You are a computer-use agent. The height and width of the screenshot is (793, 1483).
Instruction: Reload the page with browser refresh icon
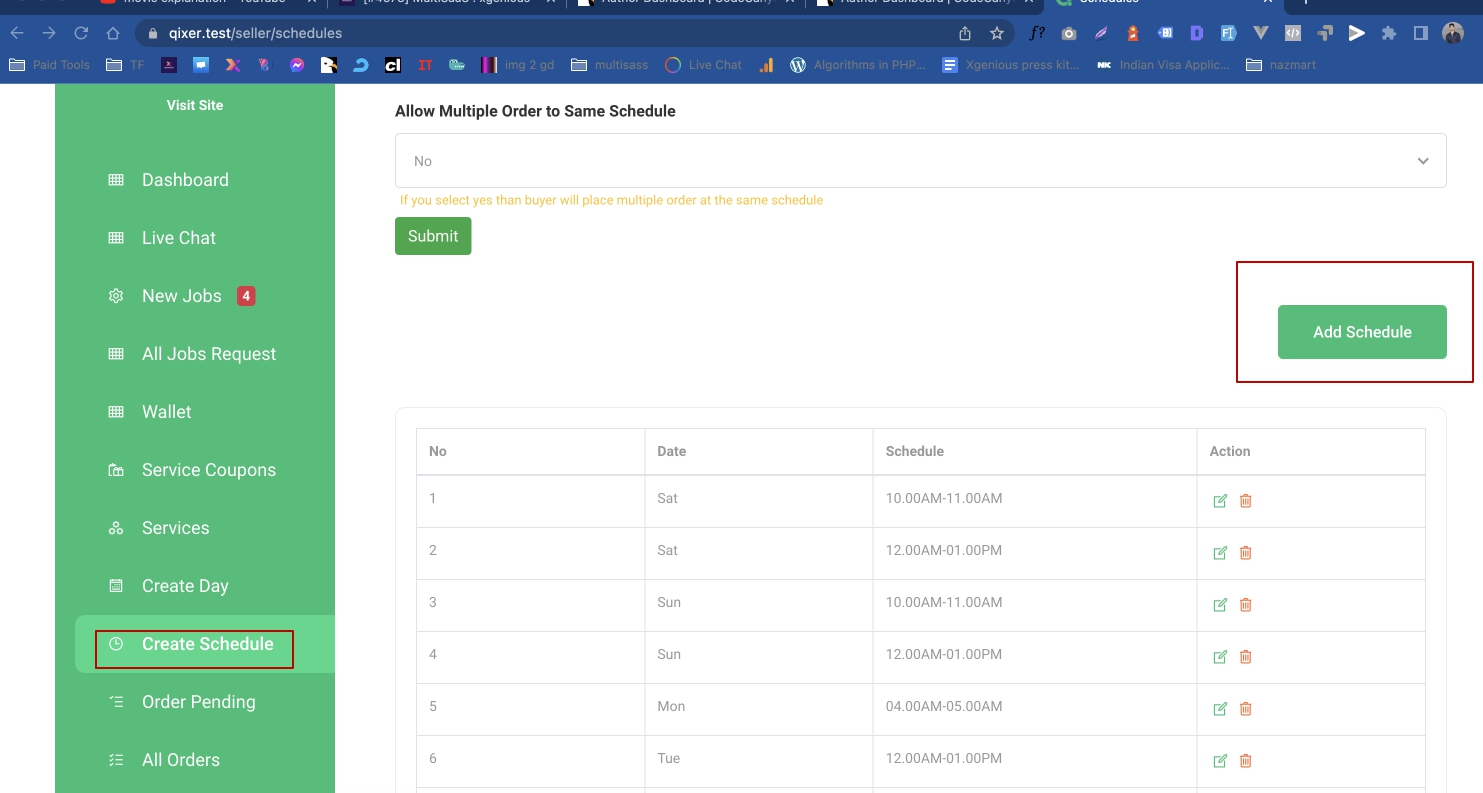tap(81, 33)
